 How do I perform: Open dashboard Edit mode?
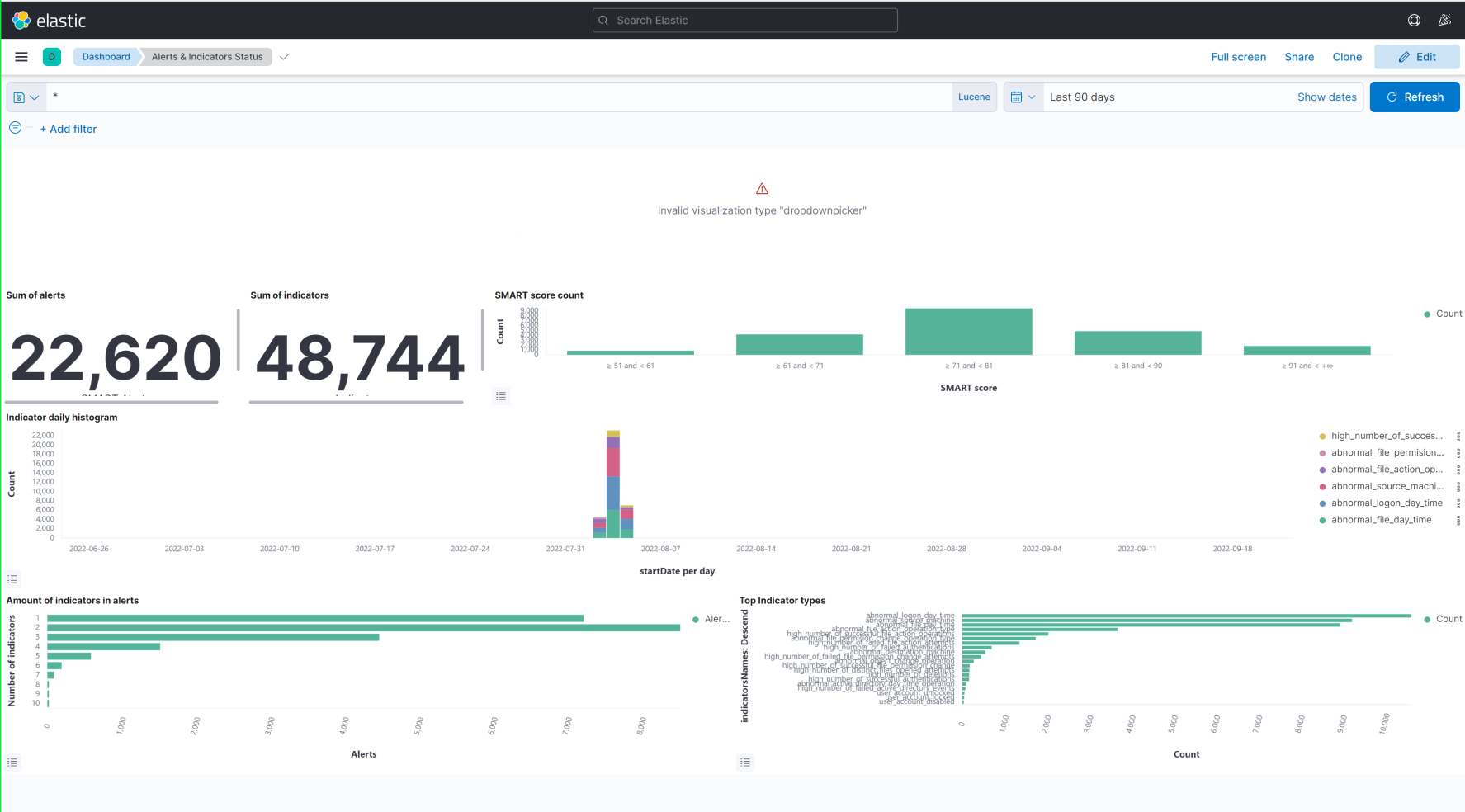(1417, 56)
